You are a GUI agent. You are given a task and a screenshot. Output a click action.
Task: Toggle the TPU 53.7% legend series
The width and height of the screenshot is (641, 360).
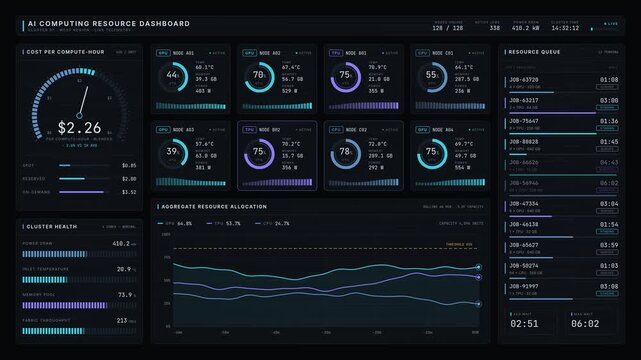[223, 224]
